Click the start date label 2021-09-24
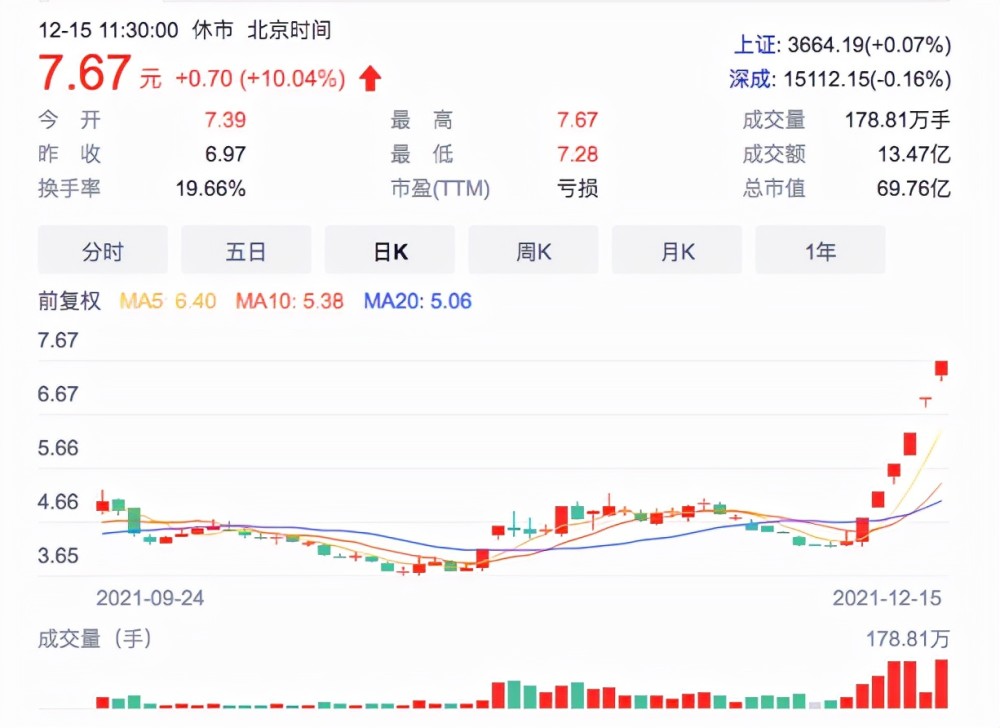Screen dimensions: 1000x728 (x=150, y=598)
